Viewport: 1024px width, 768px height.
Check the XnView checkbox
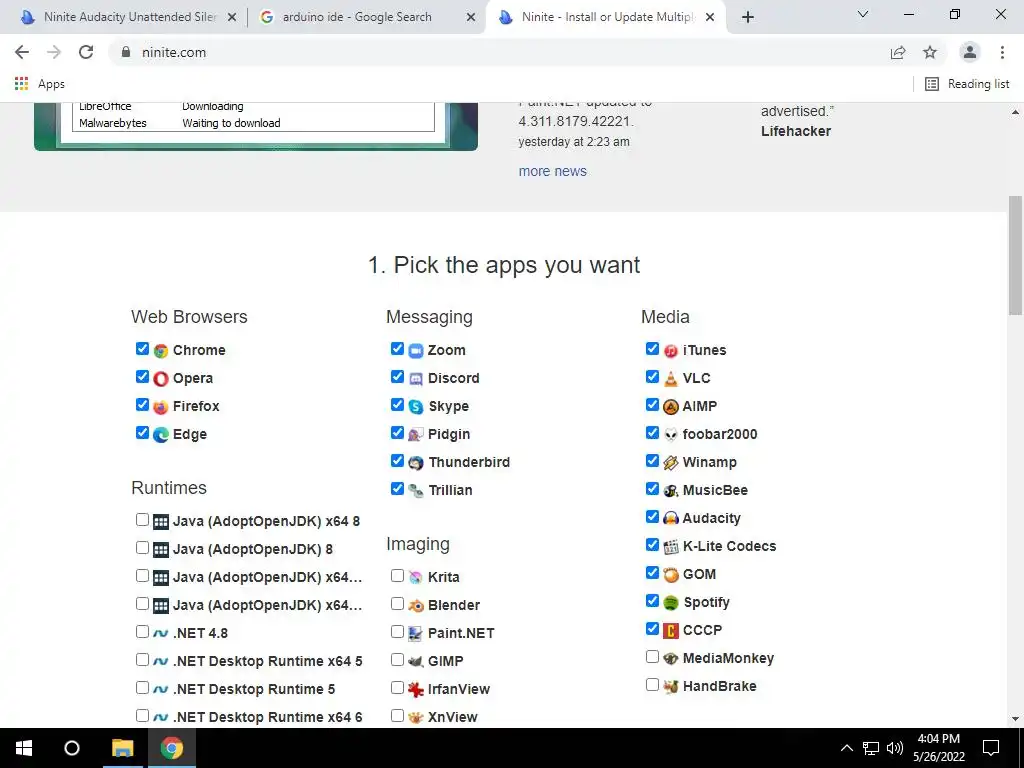coord(397,716)
